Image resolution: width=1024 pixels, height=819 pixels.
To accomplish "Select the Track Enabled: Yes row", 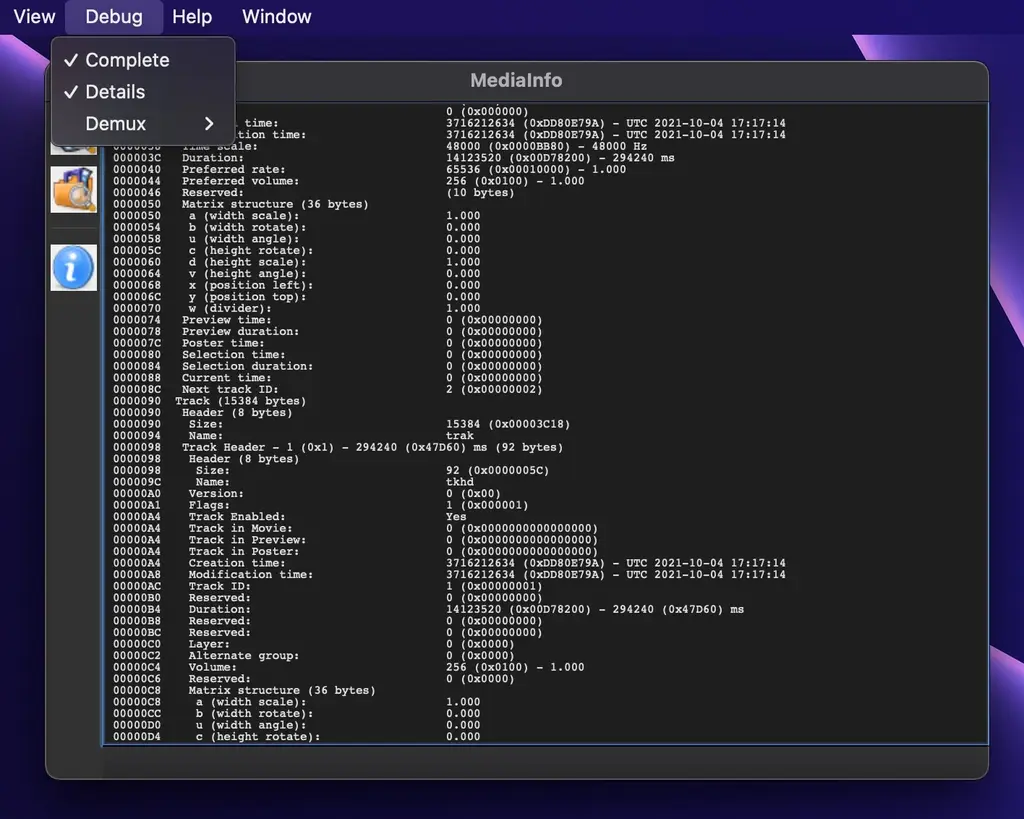I will tap(290, 517).
